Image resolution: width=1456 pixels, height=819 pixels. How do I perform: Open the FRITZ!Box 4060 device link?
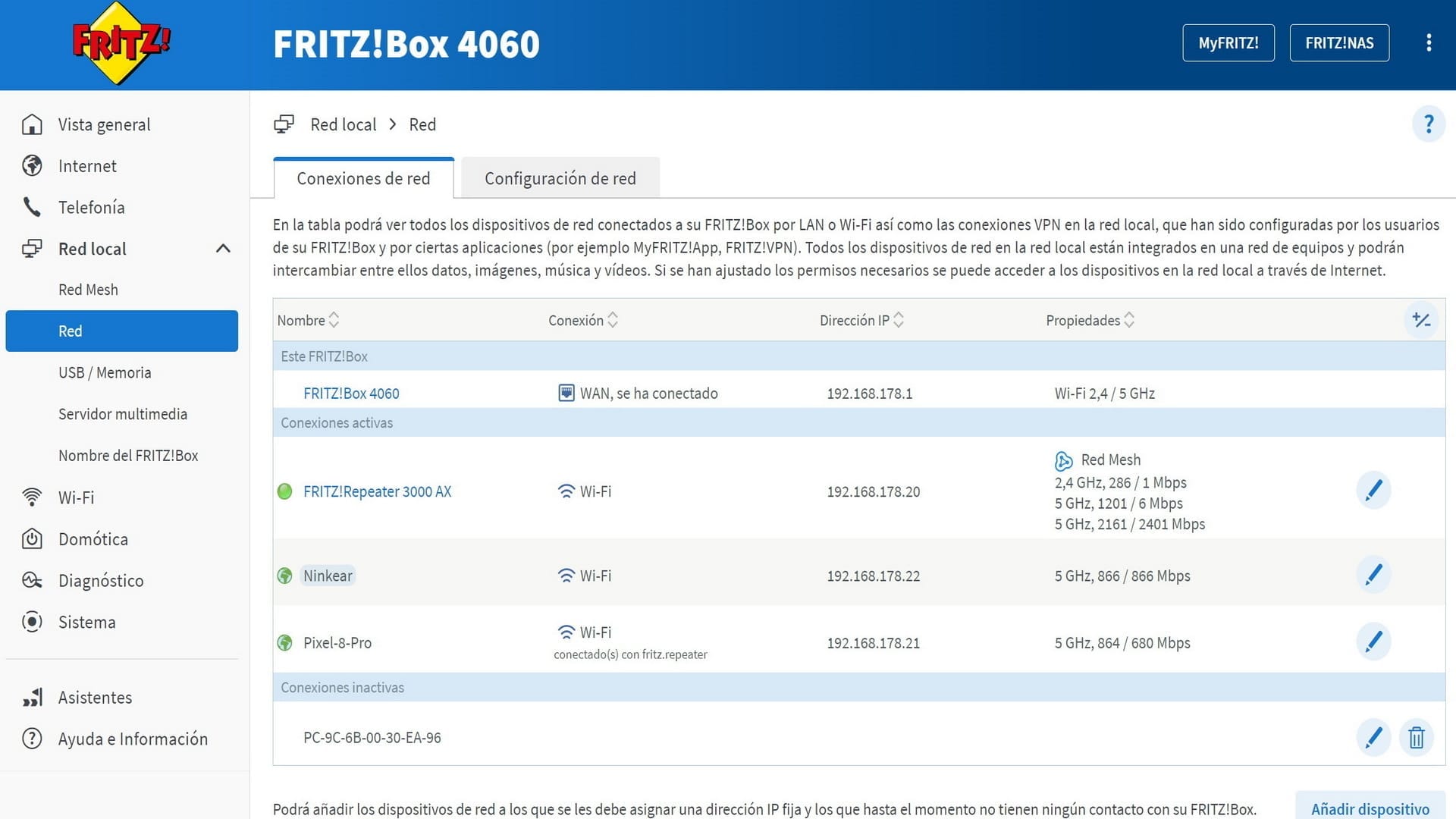(351, 394)
